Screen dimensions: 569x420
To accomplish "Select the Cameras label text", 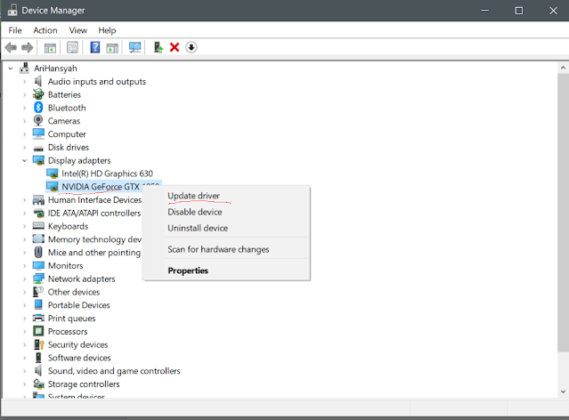I will tap(64, 121).
